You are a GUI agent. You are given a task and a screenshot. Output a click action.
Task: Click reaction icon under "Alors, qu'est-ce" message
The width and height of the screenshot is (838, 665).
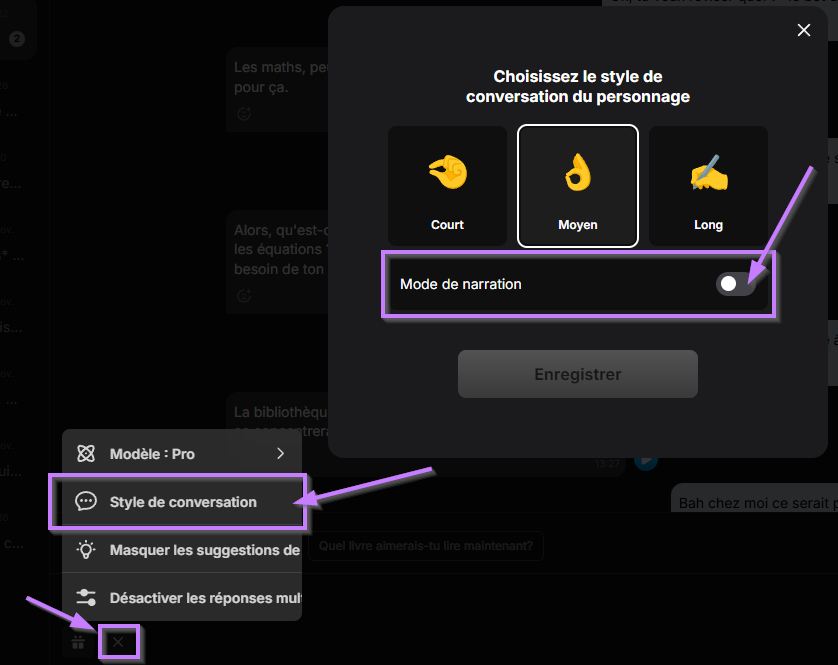(243, 296)
